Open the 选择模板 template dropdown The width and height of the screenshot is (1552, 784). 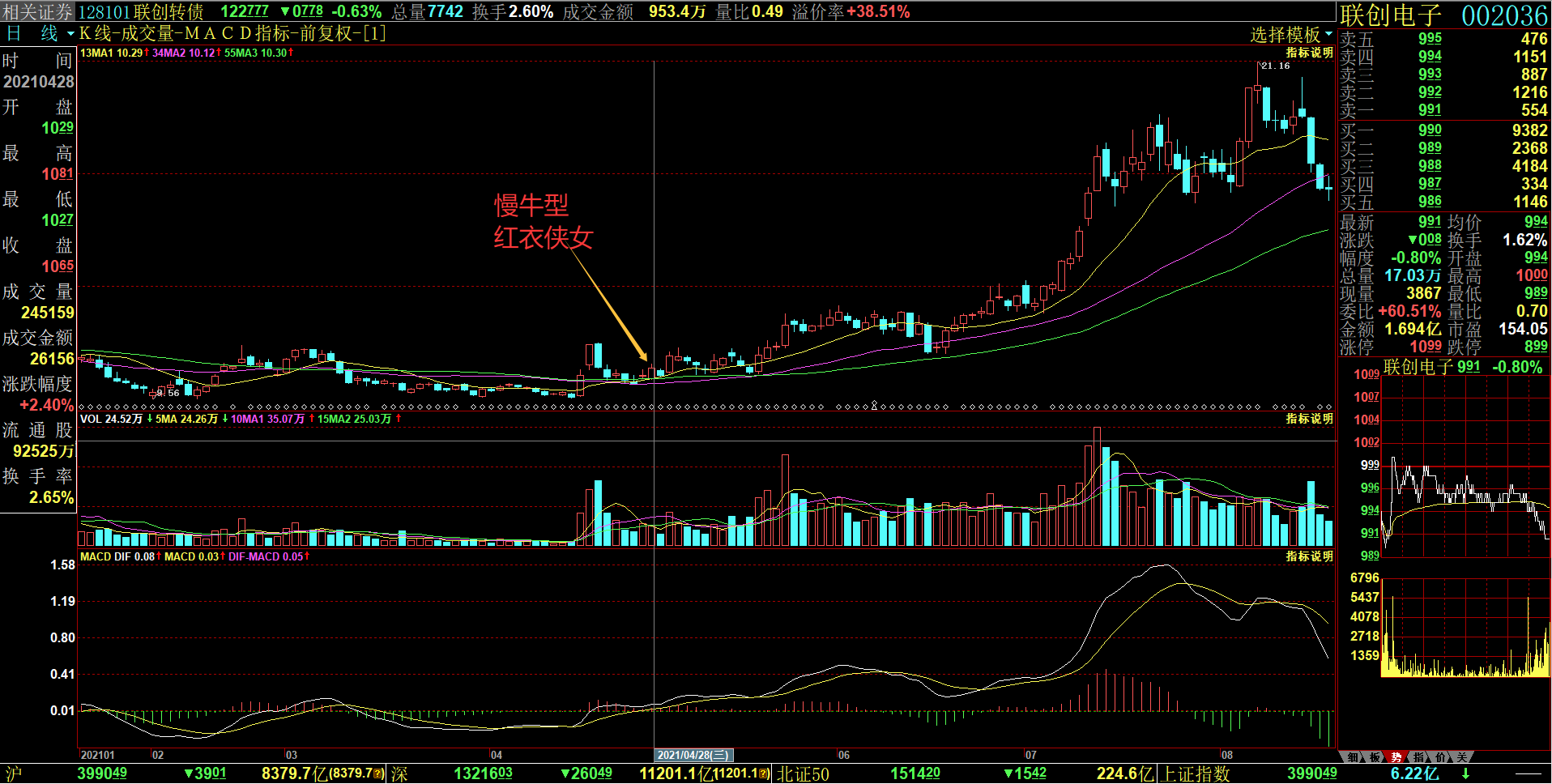tap(1291, 35)
